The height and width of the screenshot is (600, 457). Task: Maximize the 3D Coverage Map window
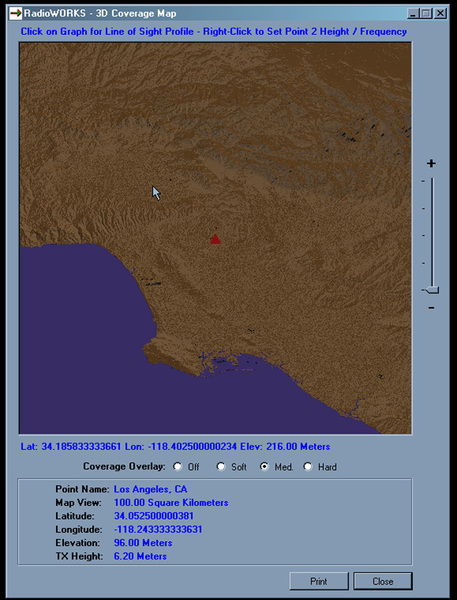pos(426,14)
